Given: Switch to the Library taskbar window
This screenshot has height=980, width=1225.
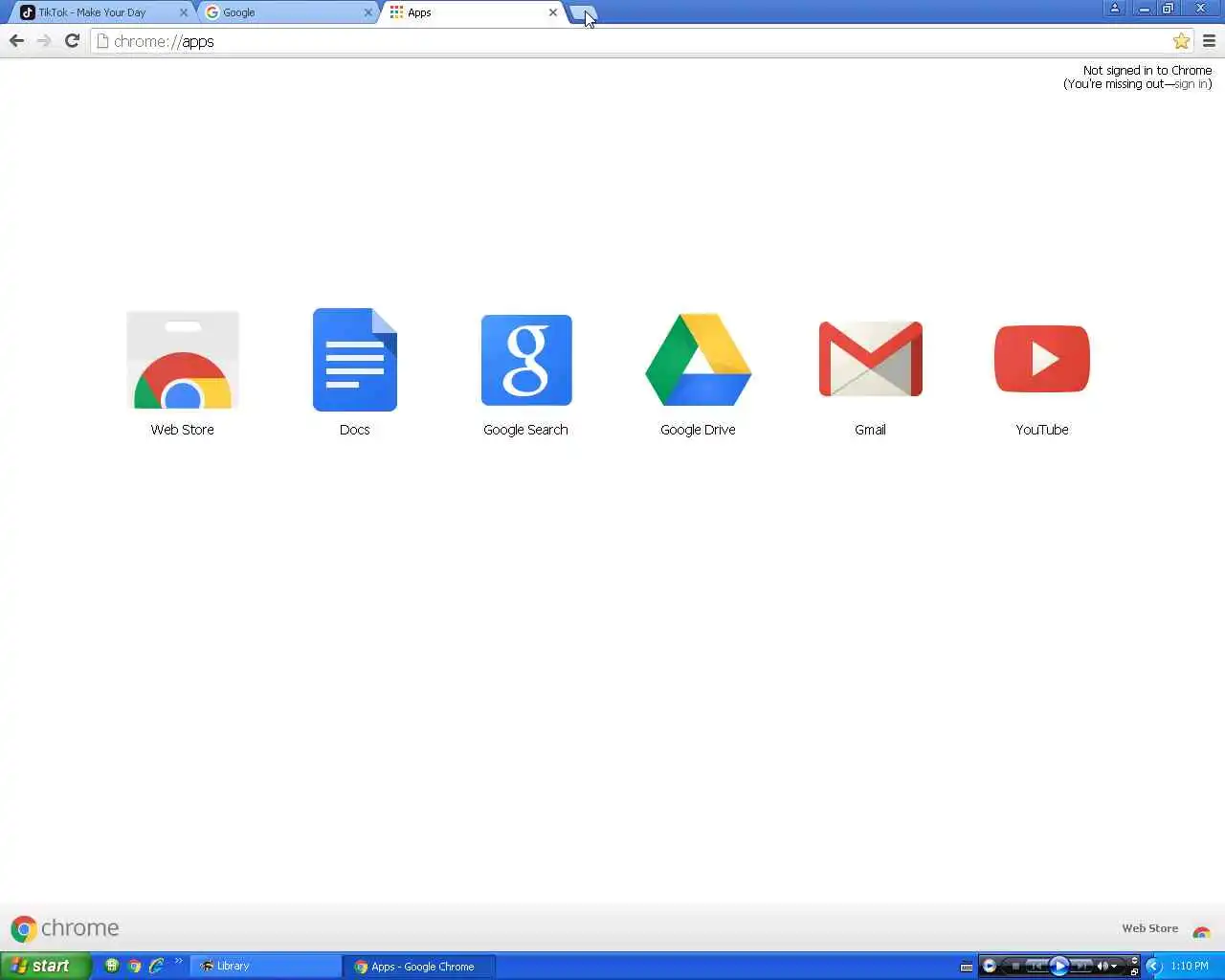Looking at the screenshot, I should 266,967.
